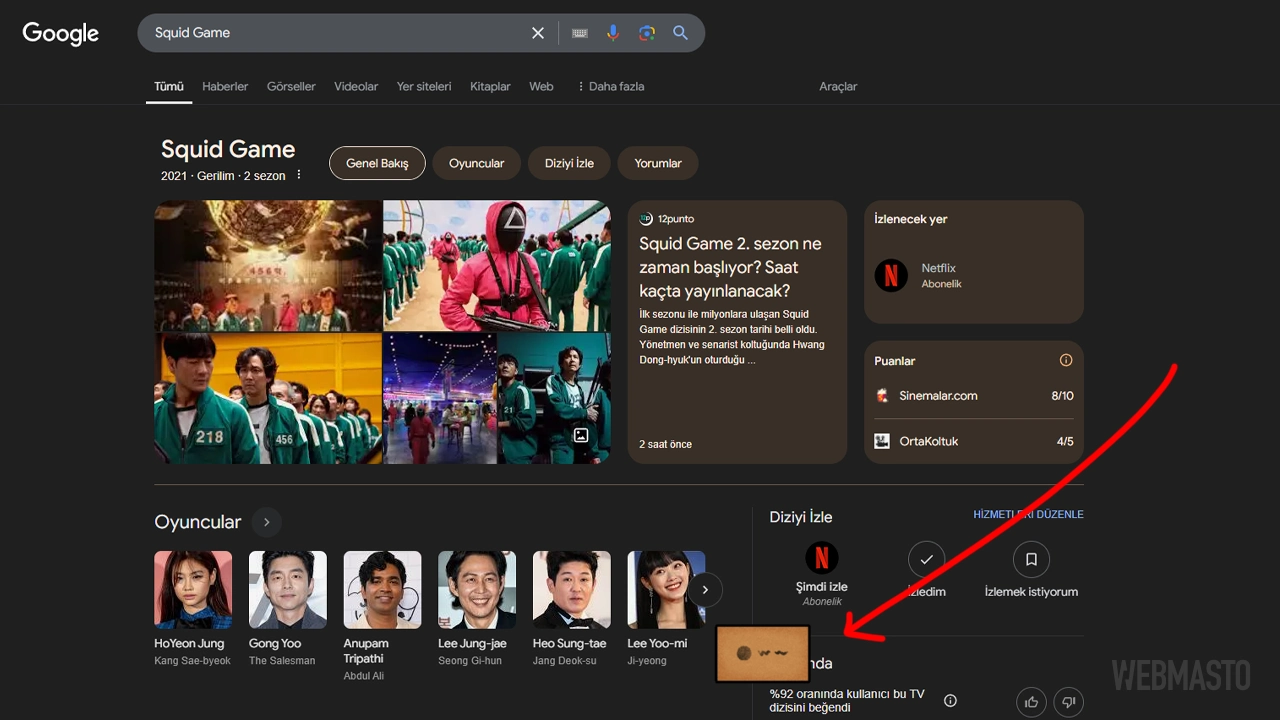
Task: Click the 12punto source icon
Action: [646, 218]
